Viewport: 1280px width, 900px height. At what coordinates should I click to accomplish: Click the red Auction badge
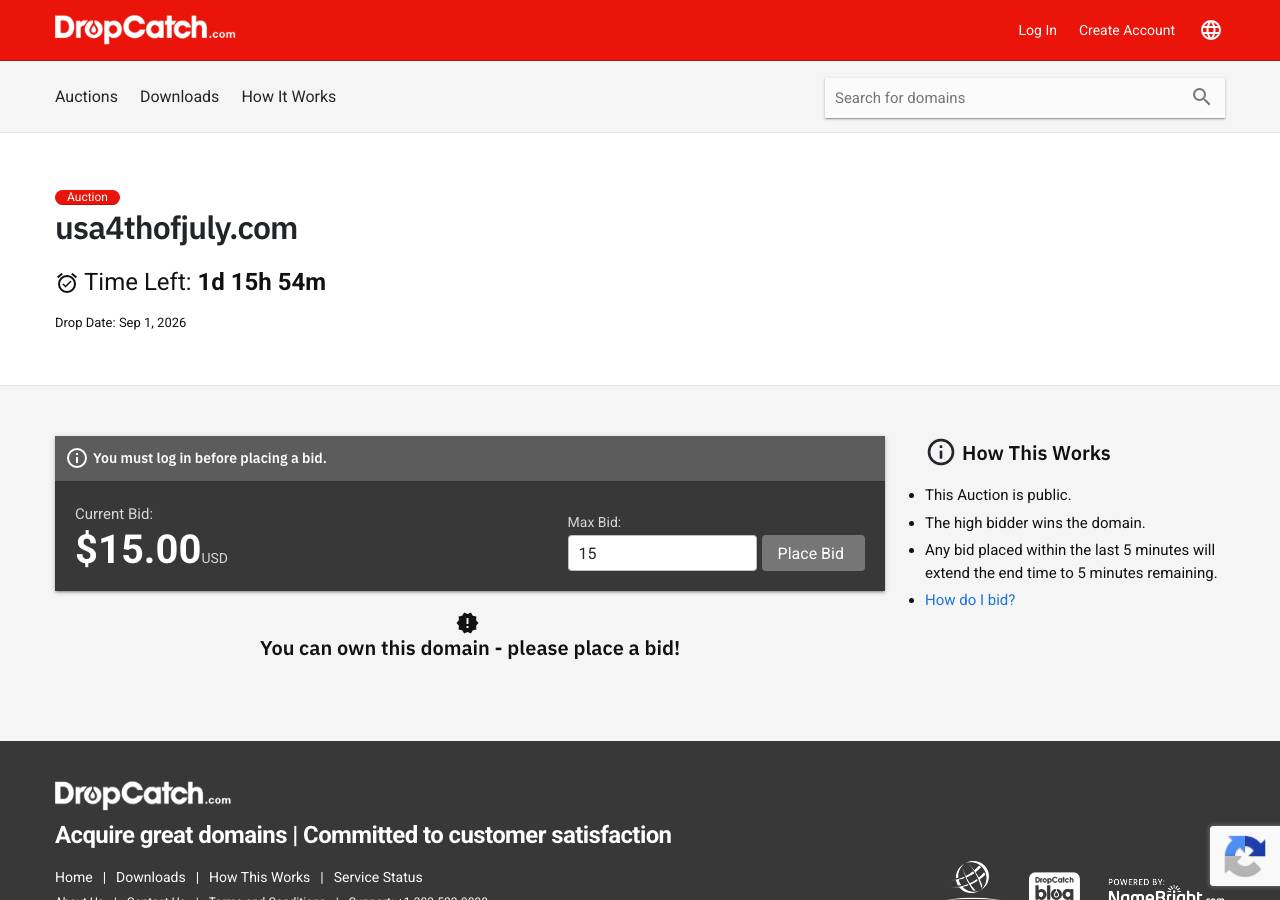[87, 197]
